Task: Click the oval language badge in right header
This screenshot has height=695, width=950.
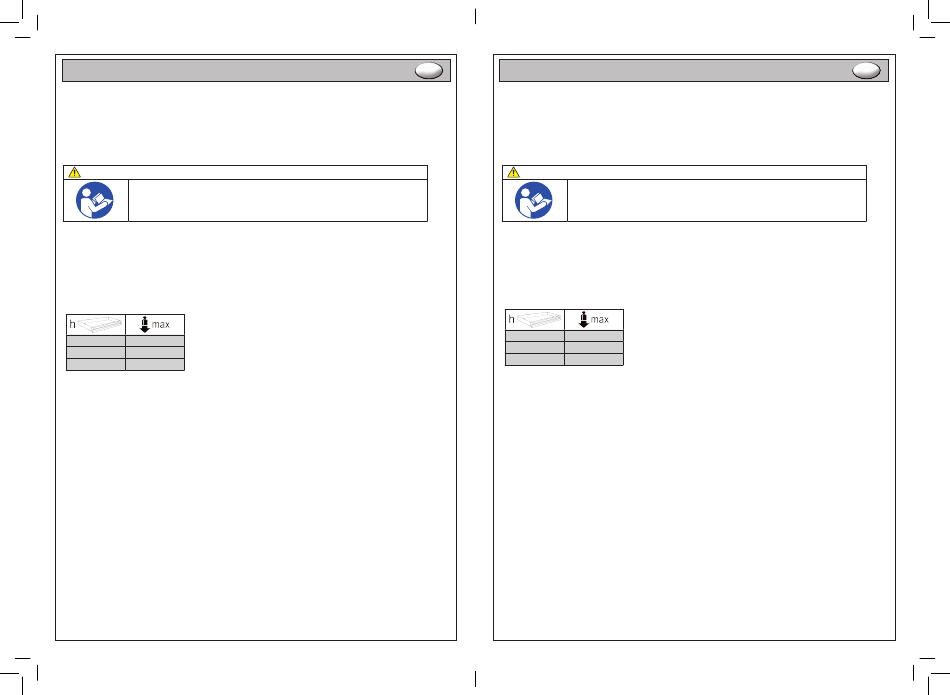Action: coord(866,71)
